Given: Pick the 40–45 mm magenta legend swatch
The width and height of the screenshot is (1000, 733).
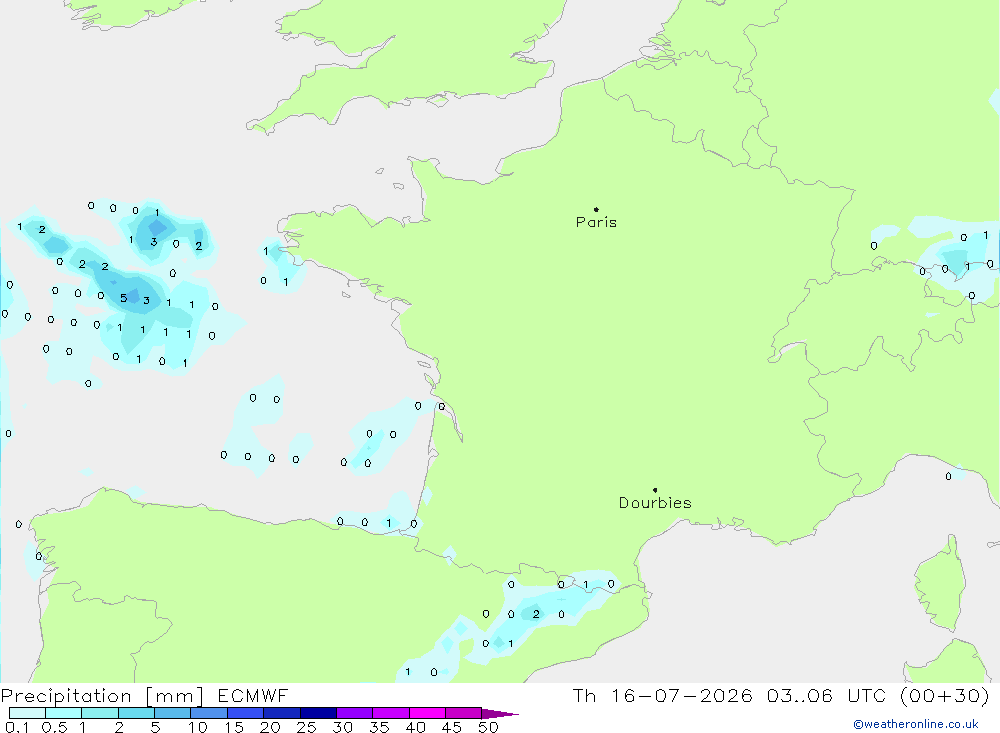Looking at the screenshot, I should (427, 713).
